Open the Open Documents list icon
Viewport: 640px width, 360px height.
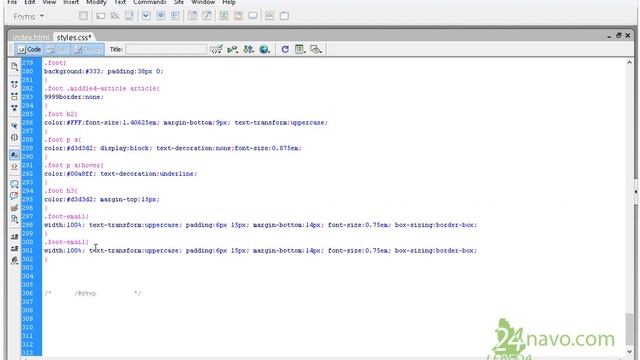[14, 67]
